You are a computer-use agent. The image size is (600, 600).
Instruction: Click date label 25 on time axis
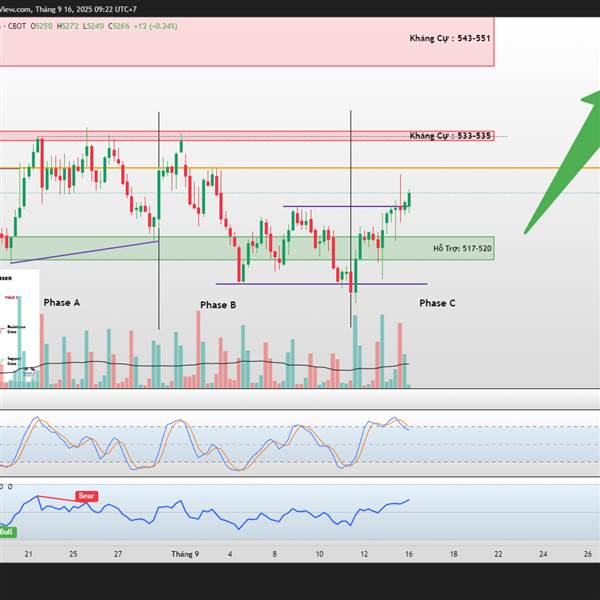click(73, 554)
